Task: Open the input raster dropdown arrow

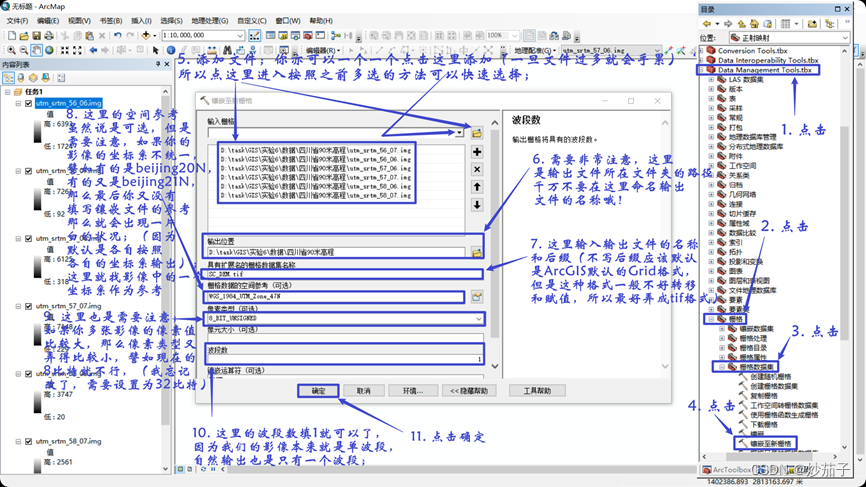Action: [x=459, y=133]
